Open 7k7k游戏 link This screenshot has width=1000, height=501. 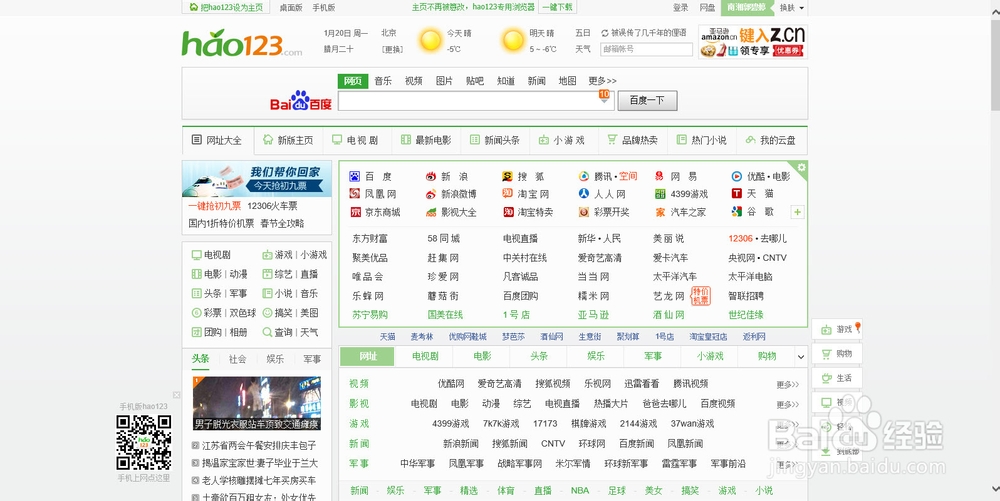(x=501, y=423)
